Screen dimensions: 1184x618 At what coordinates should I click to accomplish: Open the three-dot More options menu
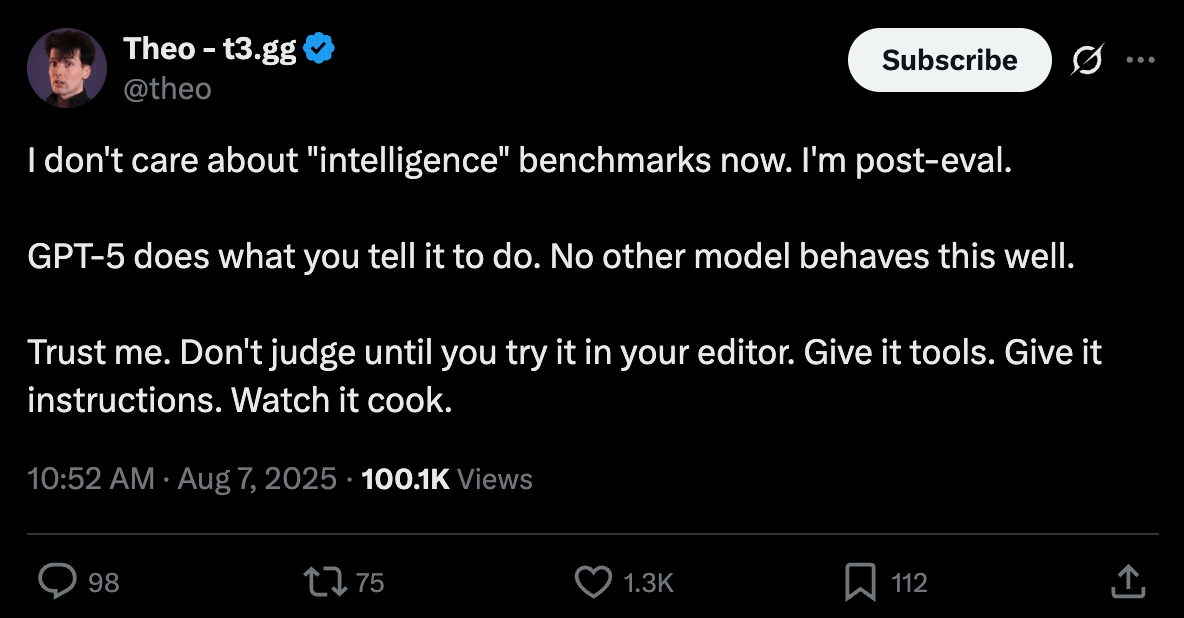1140,60
